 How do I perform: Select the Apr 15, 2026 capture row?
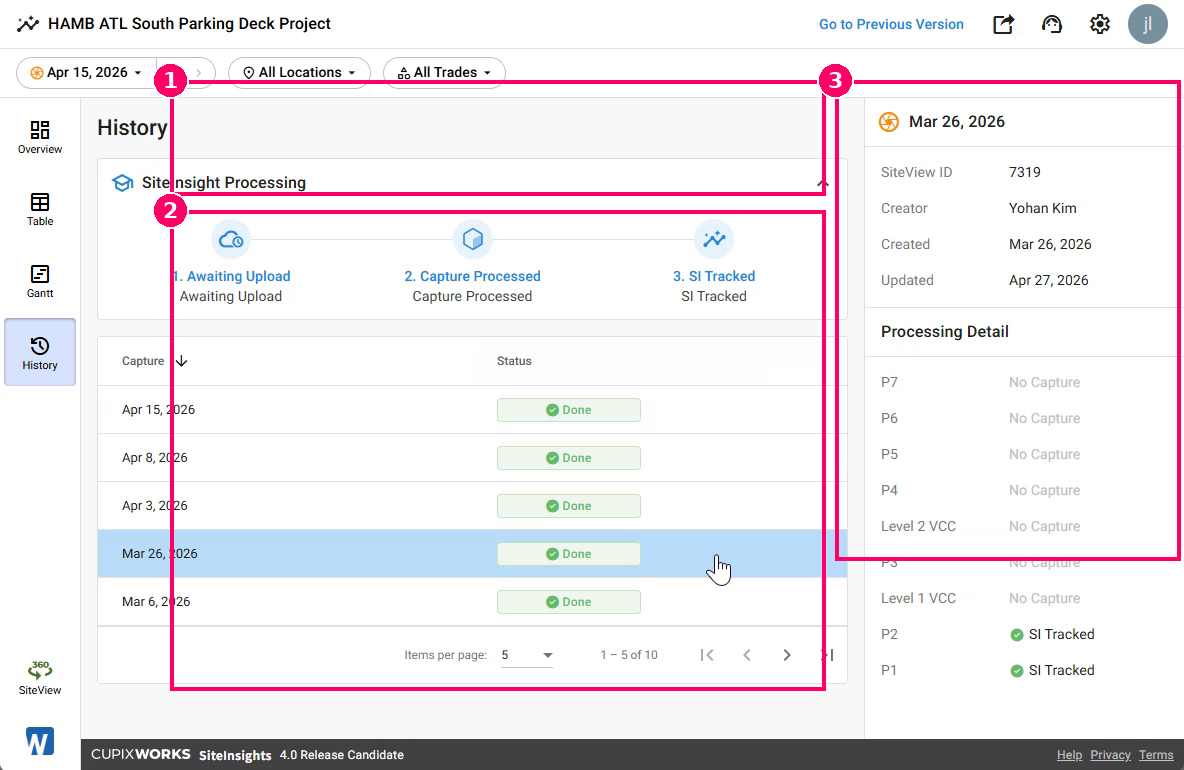[473, 410]
